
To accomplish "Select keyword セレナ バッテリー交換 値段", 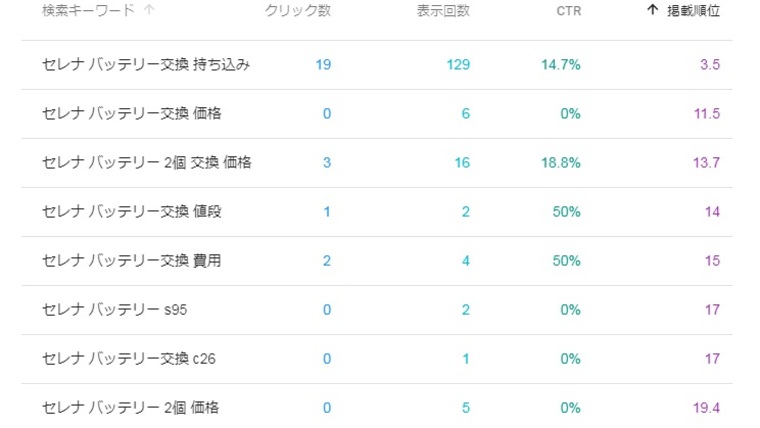I will pyautogui.click(x=132, y=212).
